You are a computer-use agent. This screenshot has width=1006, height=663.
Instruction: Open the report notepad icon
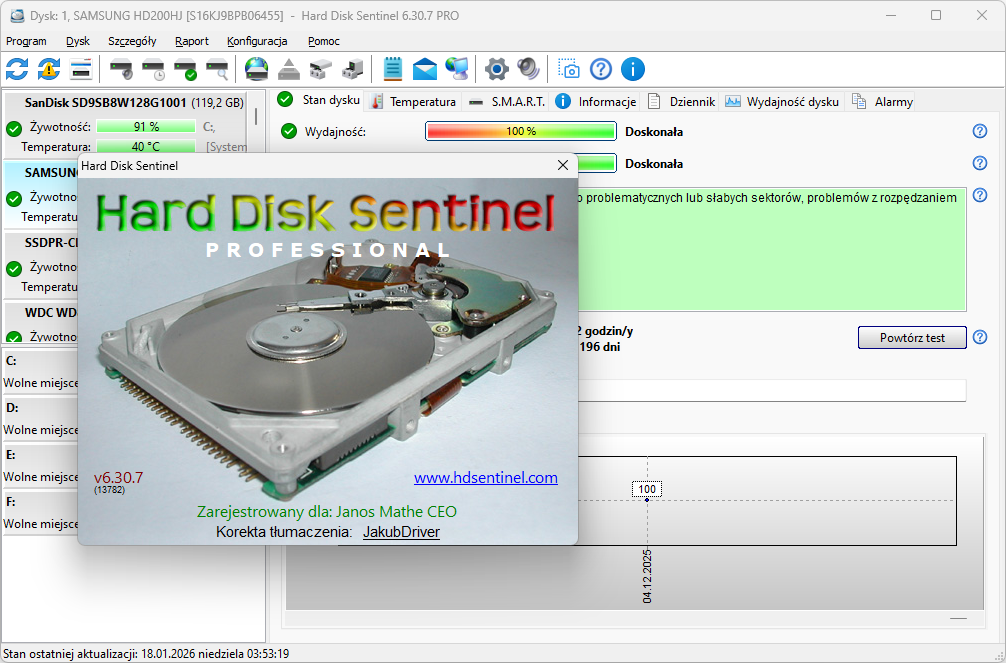point(393,69)
